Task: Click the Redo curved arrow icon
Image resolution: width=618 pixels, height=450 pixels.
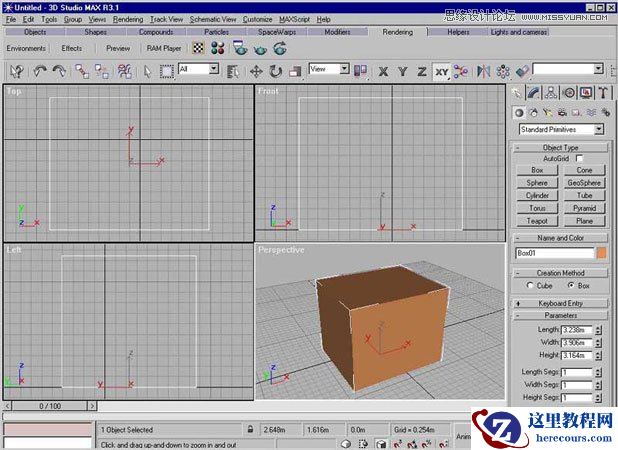Action: (x=59, y=71)
